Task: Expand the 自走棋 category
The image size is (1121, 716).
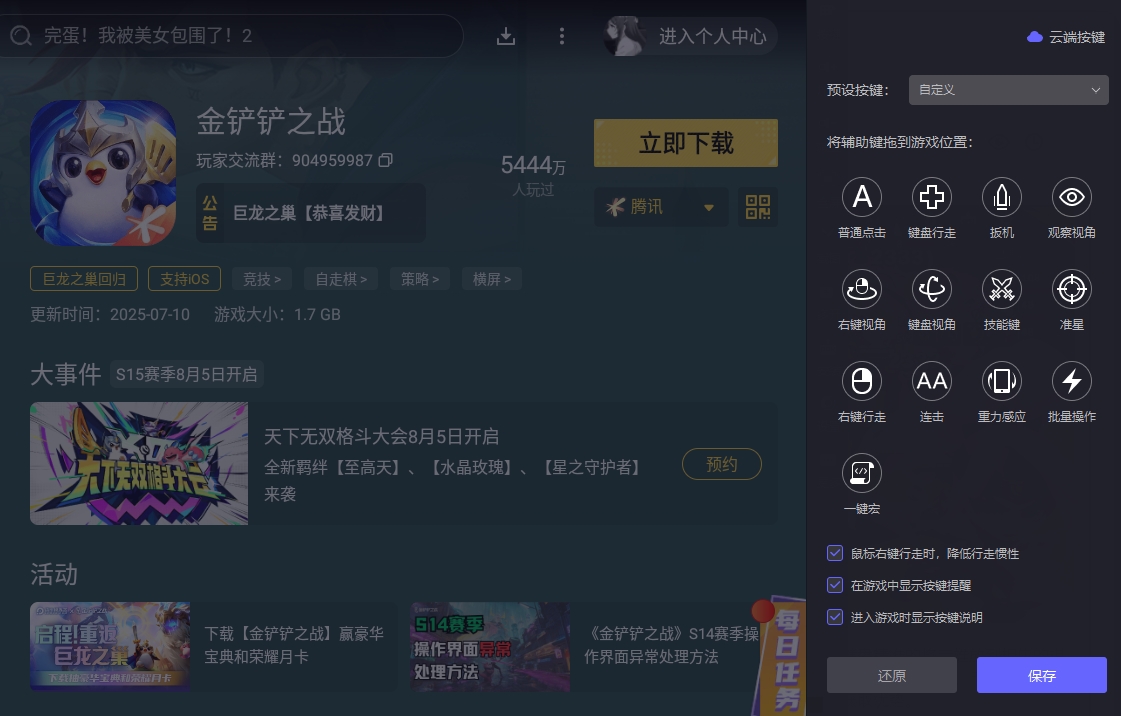Action: pyautogui.click(x=340, y=279)
